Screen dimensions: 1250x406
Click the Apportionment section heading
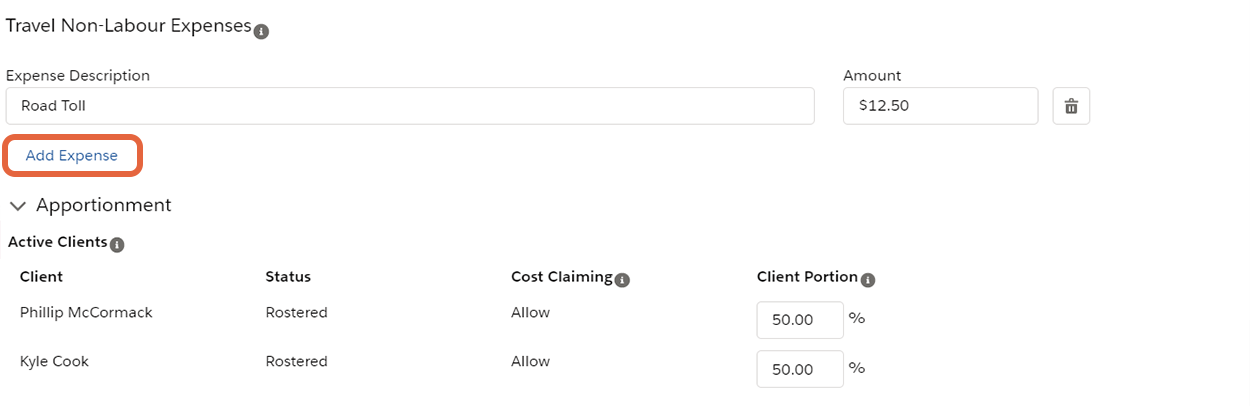pyautogui.click(x=104, y=205)
